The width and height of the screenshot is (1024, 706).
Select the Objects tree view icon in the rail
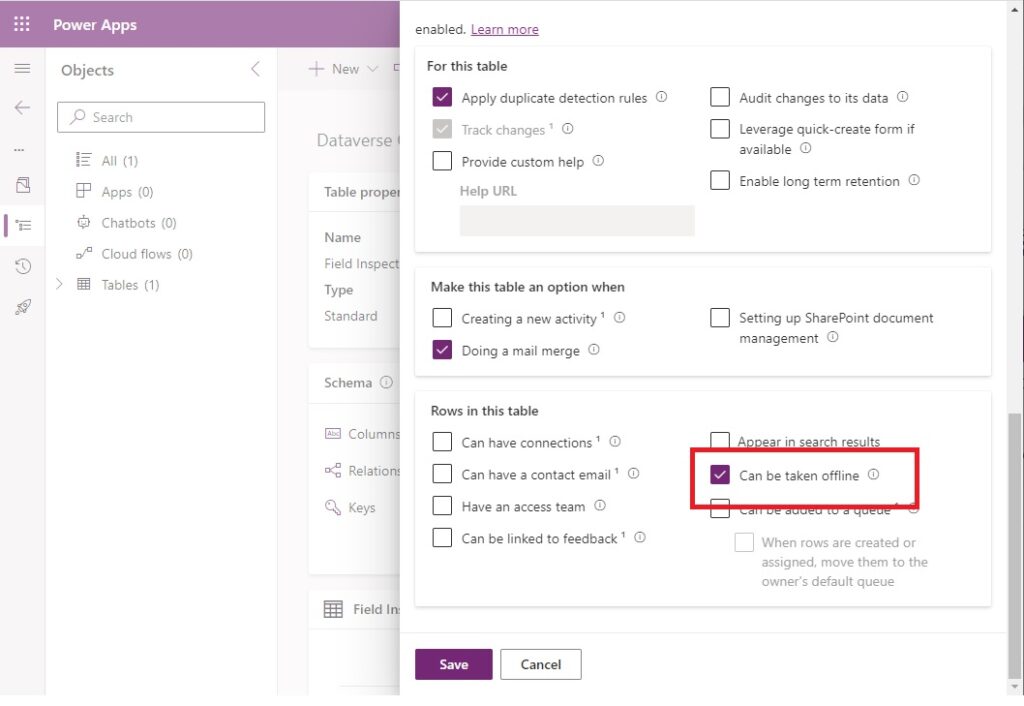tap(23, 225)
